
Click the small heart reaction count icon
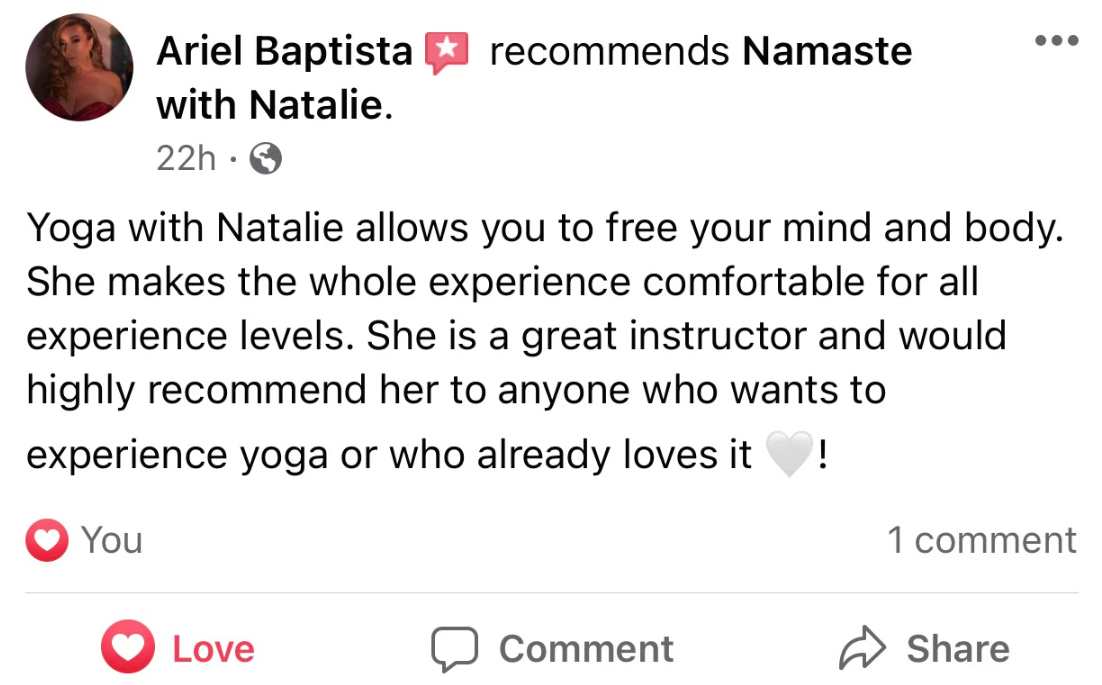point(47,541)
